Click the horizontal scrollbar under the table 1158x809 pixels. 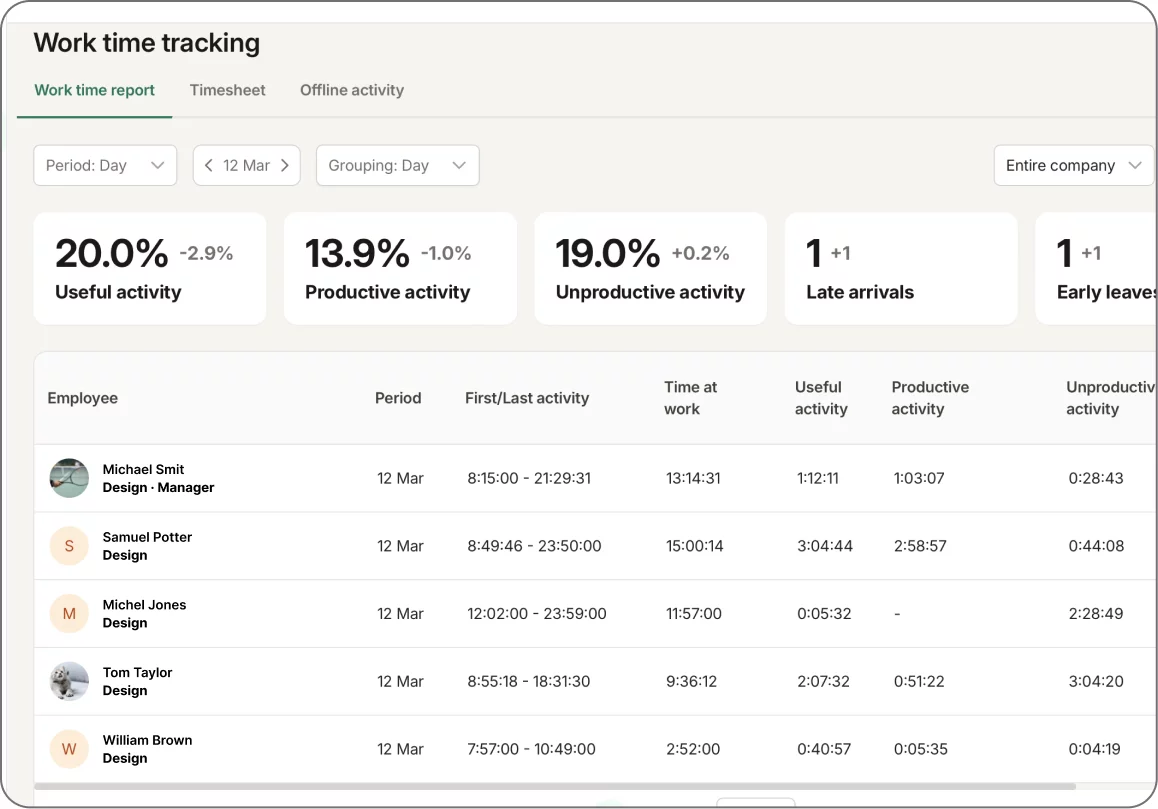(555, 786)
